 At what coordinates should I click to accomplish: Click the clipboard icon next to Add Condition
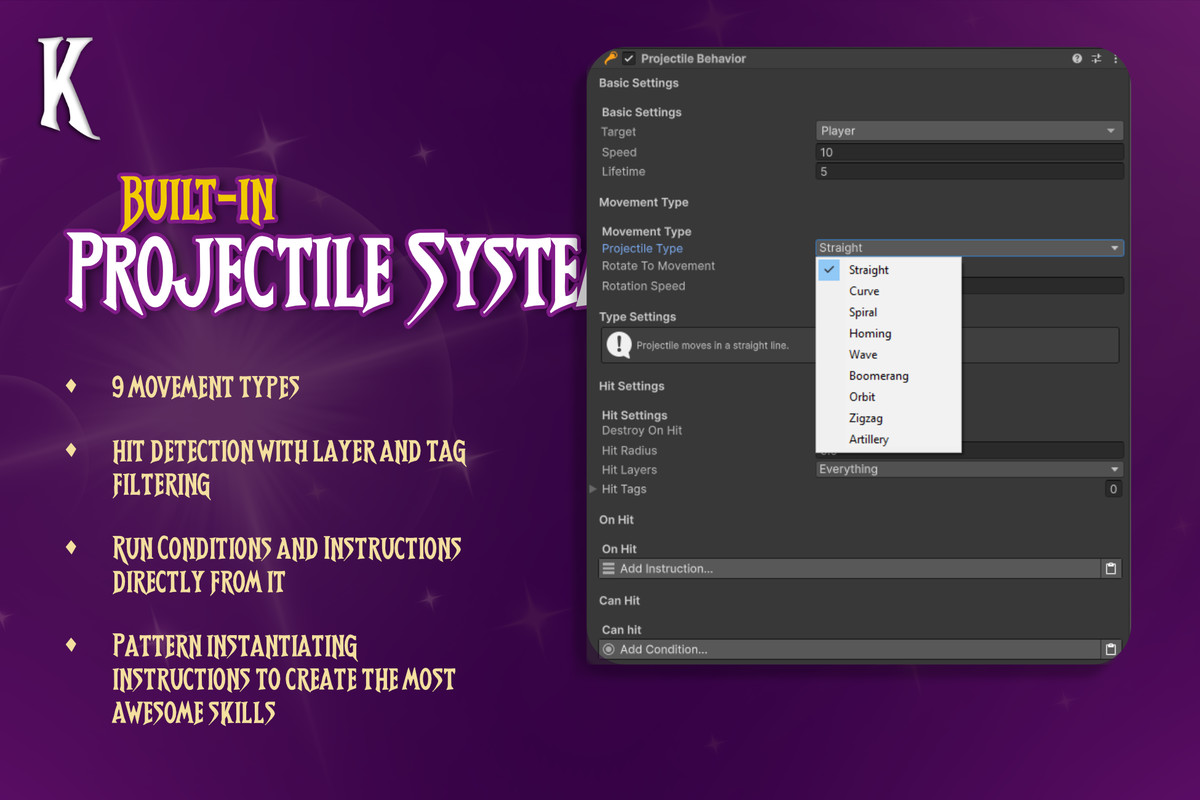(x=1110, y=648)
